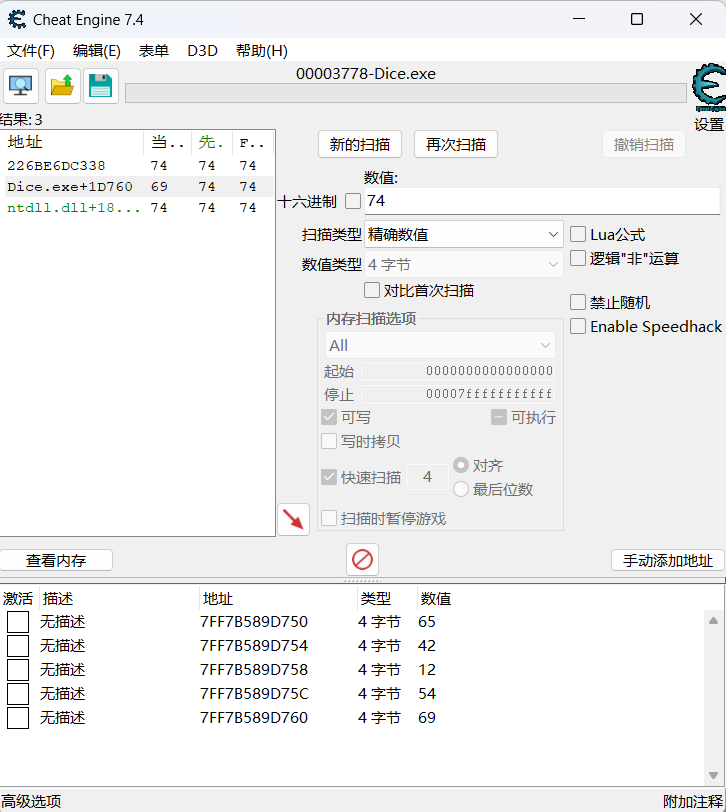Screen dimensions: 726x812
Task: Click value 54 in address table
Action: click(427, 694)
